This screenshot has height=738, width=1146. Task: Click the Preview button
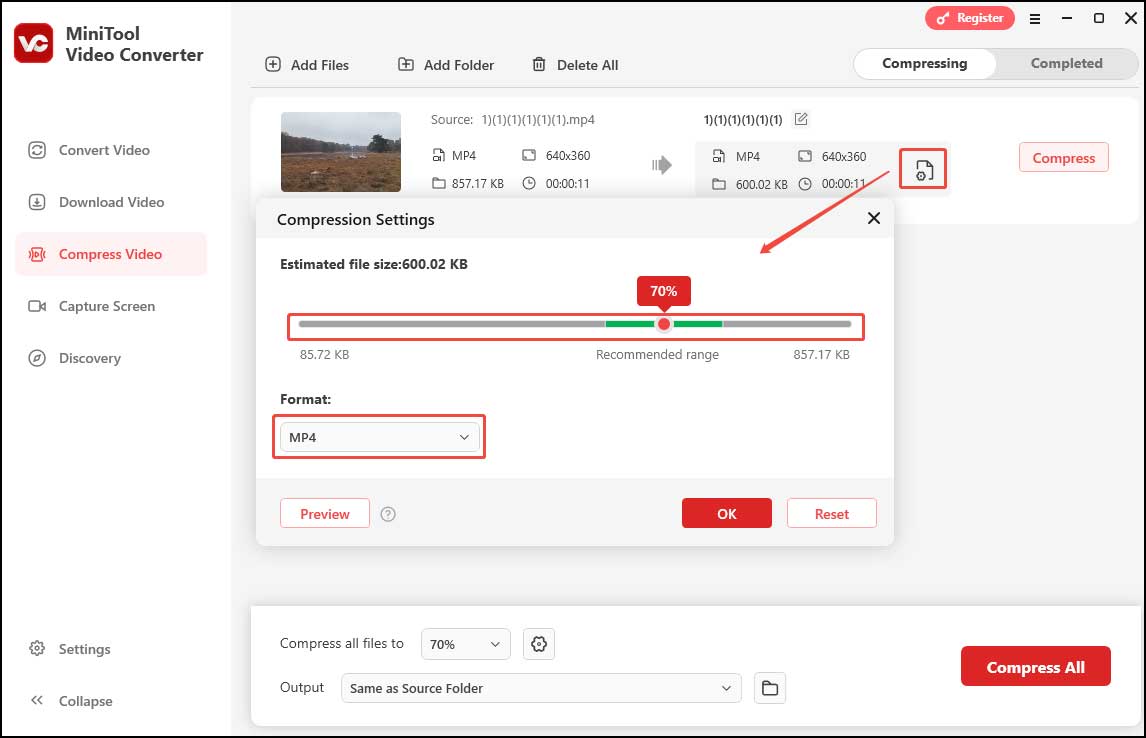point(325,514)
